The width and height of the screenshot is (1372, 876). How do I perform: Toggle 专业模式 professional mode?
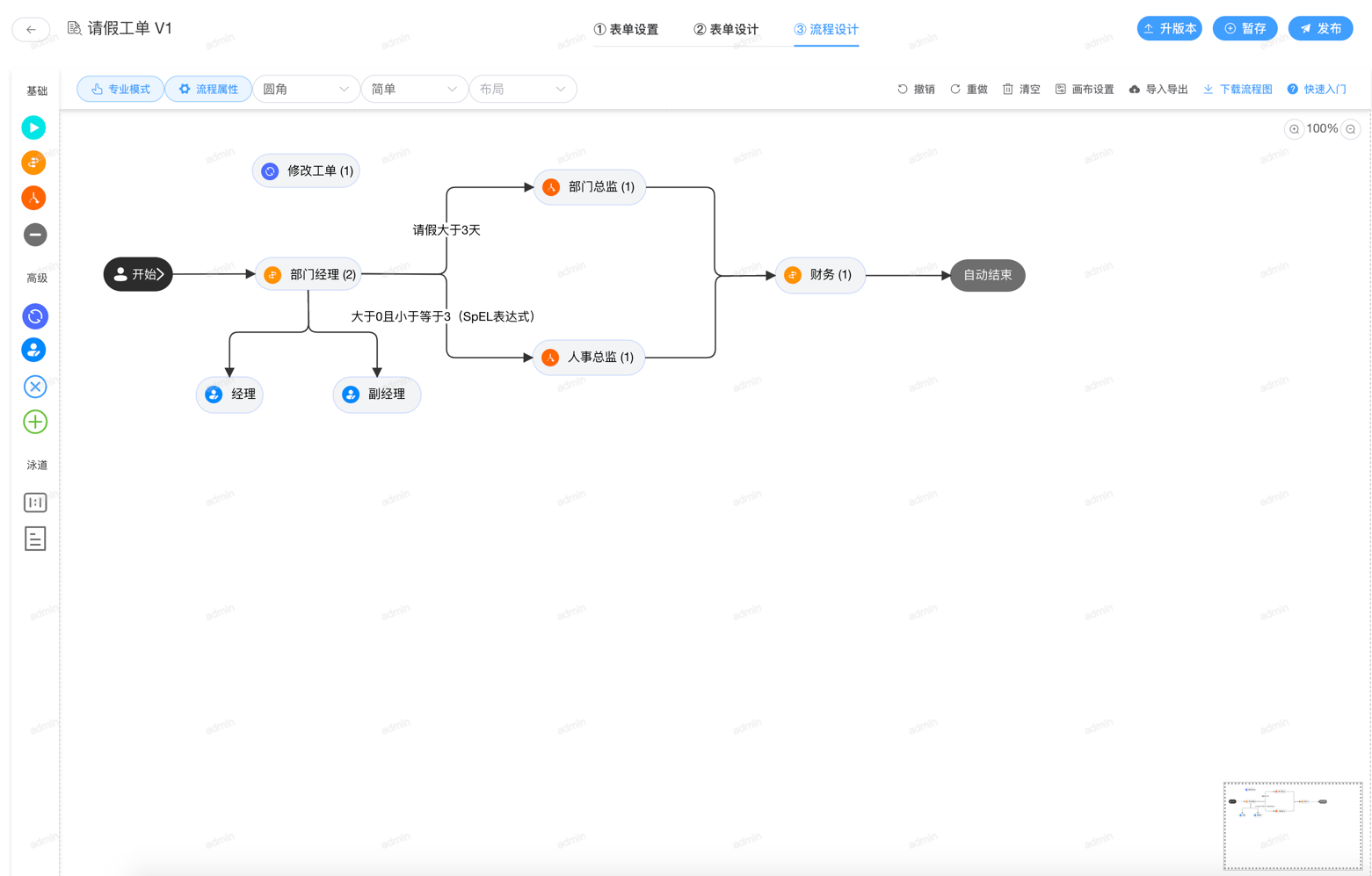pos(120,90)
